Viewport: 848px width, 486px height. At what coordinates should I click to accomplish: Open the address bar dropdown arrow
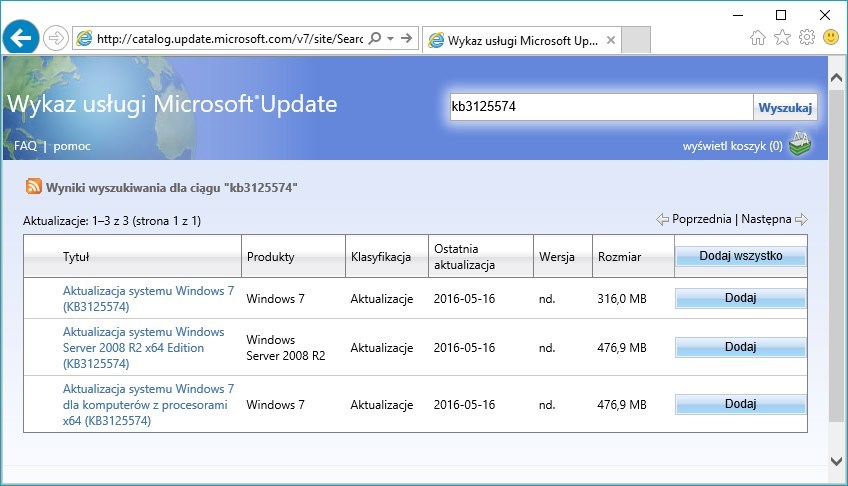click(390, 38)
